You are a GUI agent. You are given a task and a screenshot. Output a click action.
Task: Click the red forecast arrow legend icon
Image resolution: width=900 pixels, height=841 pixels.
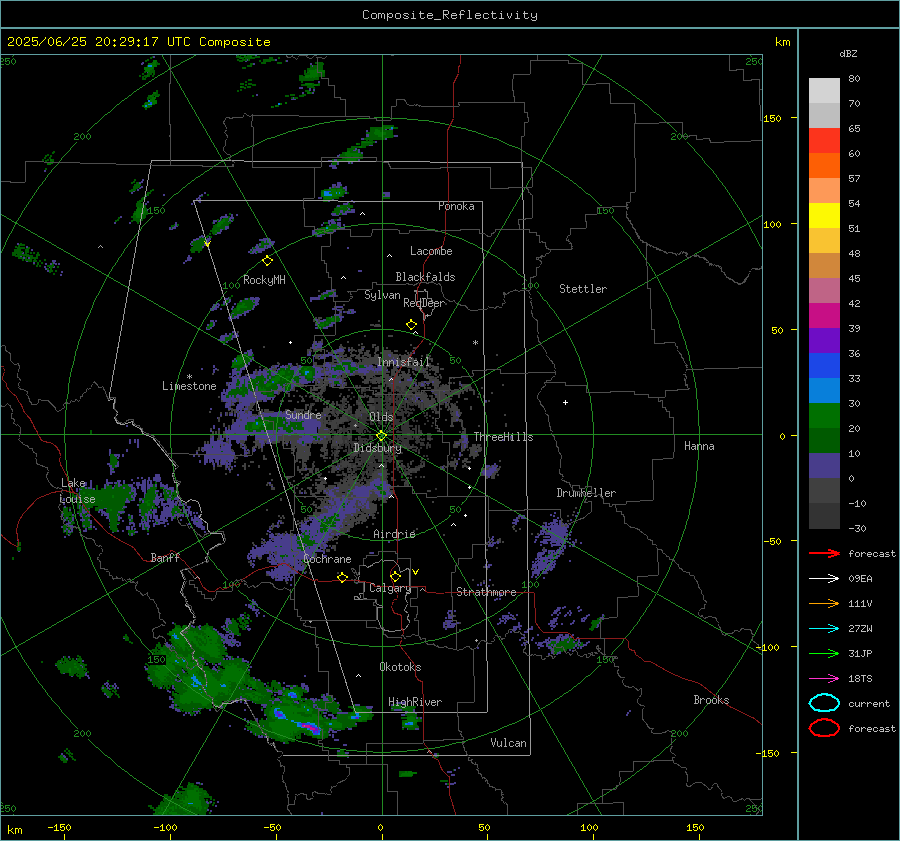click(824, 553)
